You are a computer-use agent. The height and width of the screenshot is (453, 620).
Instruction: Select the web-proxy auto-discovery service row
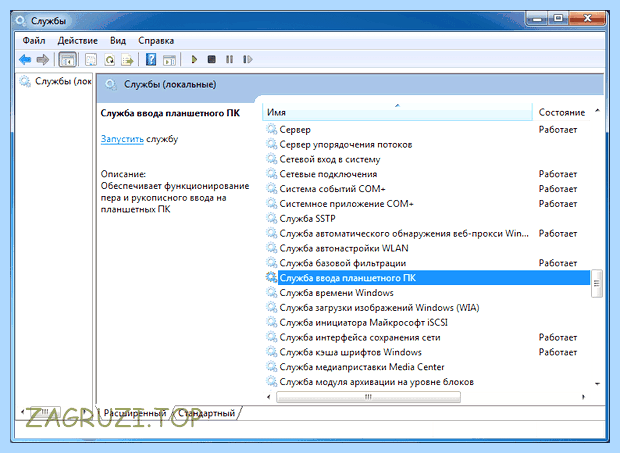[x=427, y=234]
